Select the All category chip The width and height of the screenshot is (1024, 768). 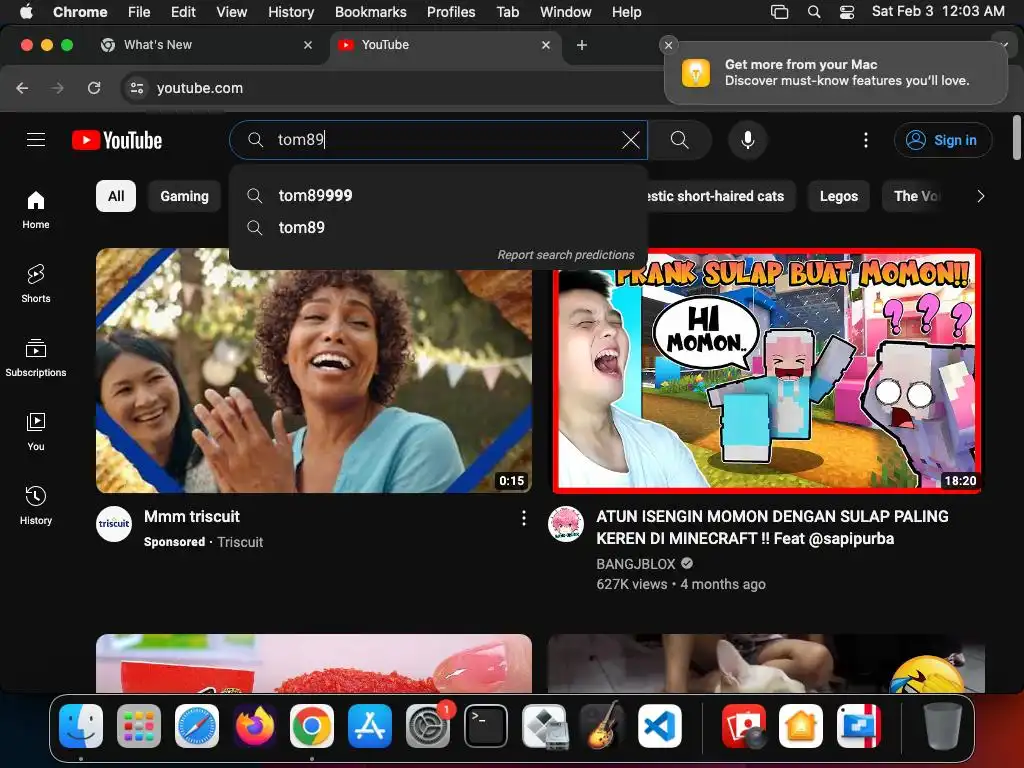116,196
